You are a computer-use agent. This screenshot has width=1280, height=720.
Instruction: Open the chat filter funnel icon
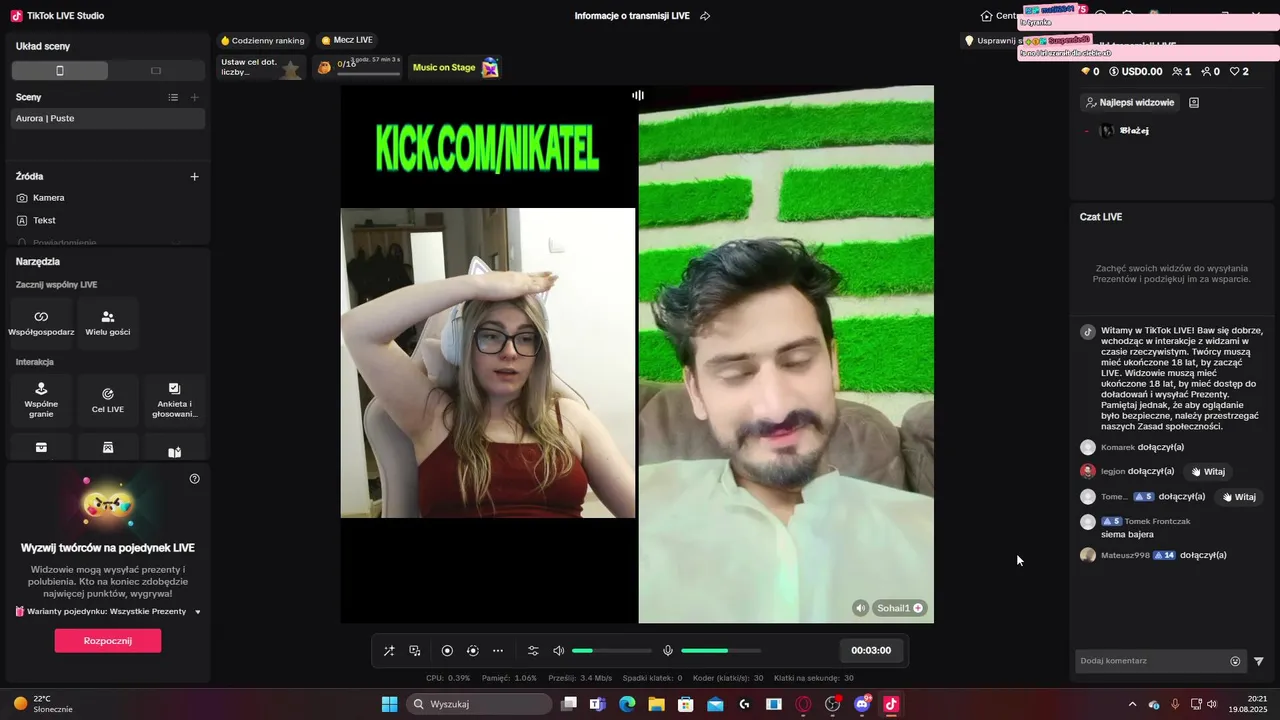[1259, 661]
